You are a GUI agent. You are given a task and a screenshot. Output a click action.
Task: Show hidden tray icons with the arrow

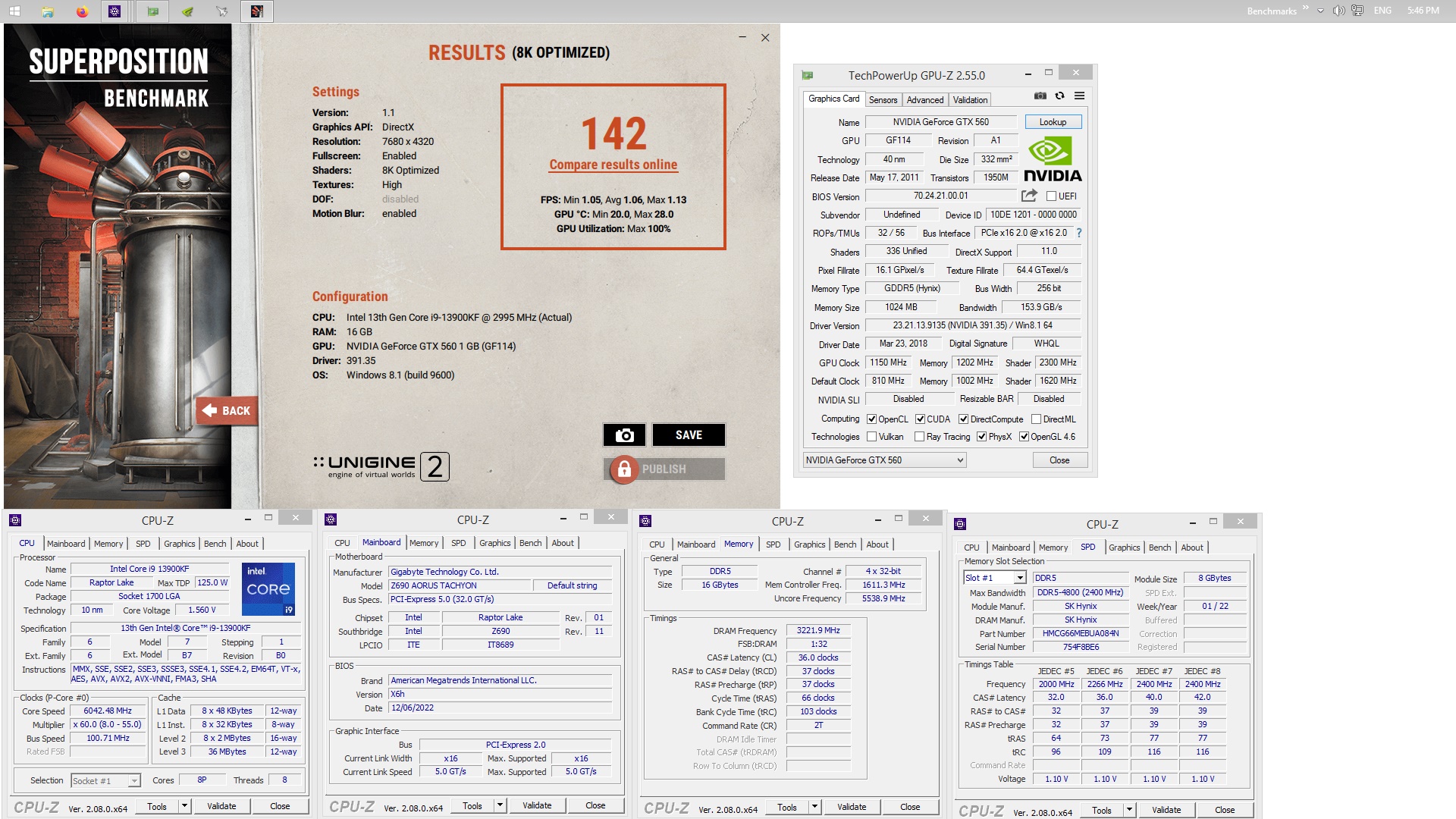[x=1320, y=11]
